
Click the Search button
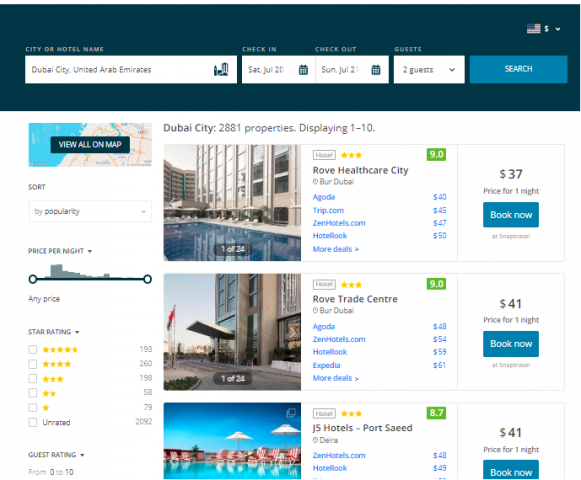tap(518, 69)
